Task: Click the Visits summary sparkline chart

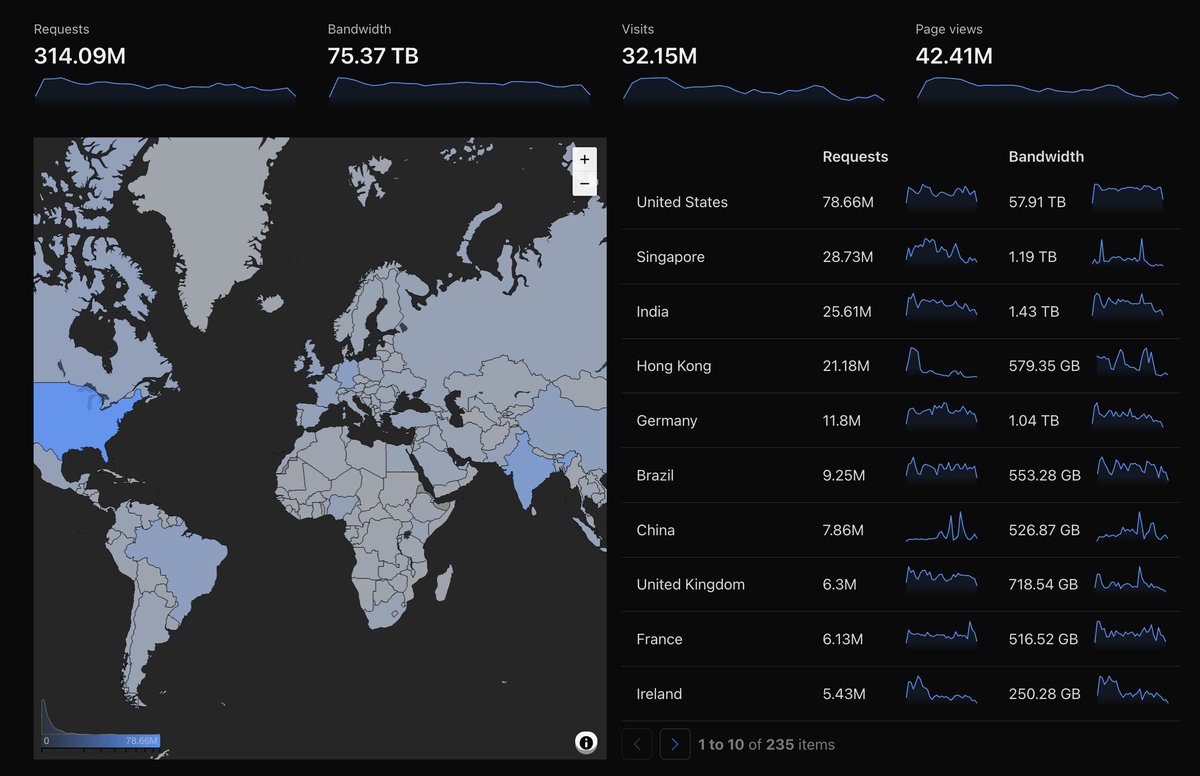Action: click(x=754, y=90)
